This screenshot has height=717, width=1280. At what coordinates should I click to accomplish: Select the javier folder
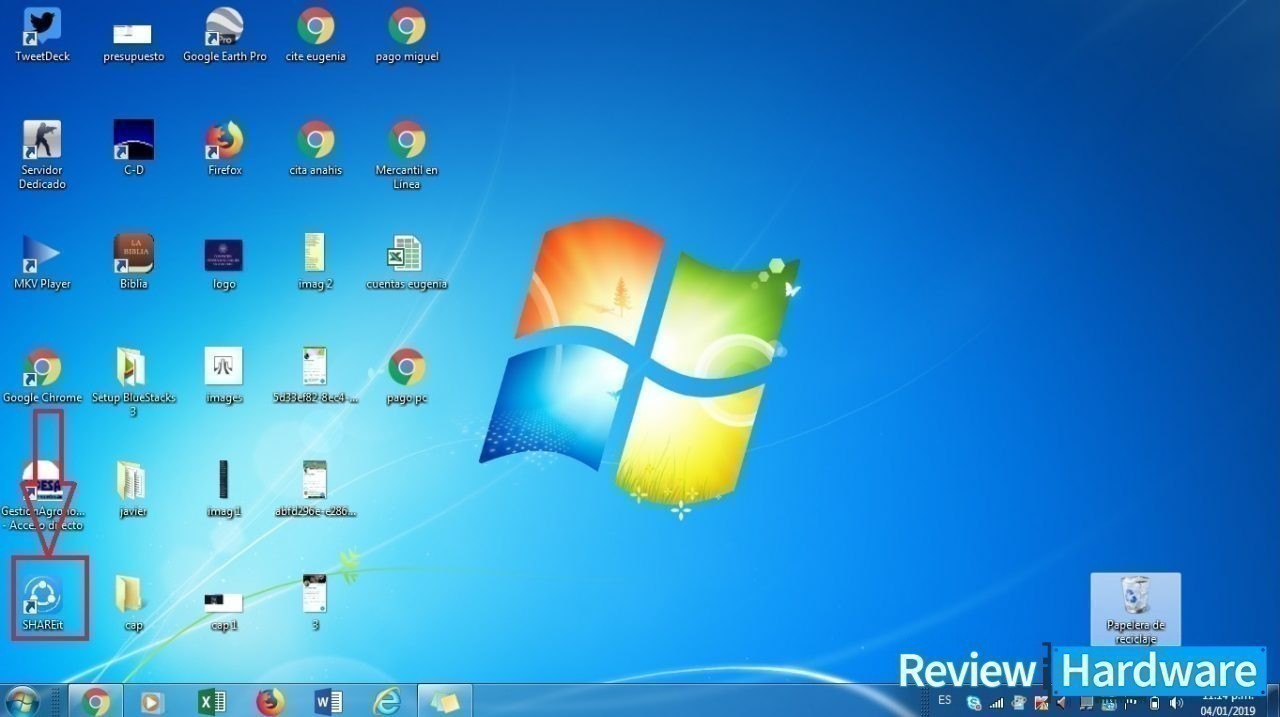click(x=133, y=489)
